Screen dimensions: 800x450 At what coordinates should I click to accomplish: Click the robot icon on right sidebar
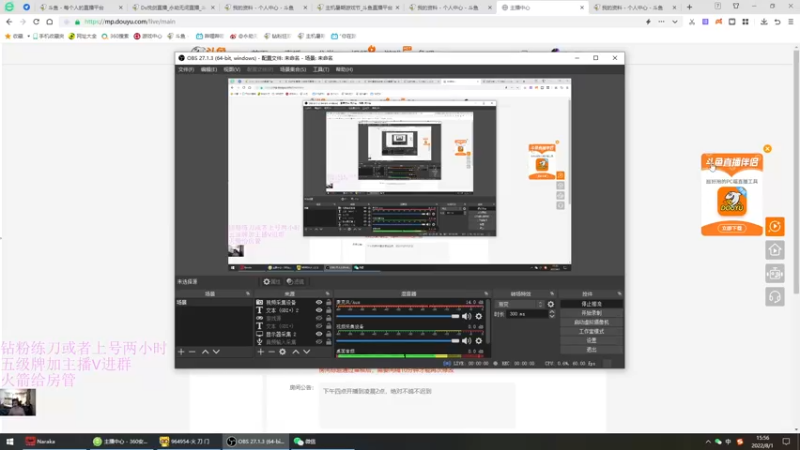point(774,274)
